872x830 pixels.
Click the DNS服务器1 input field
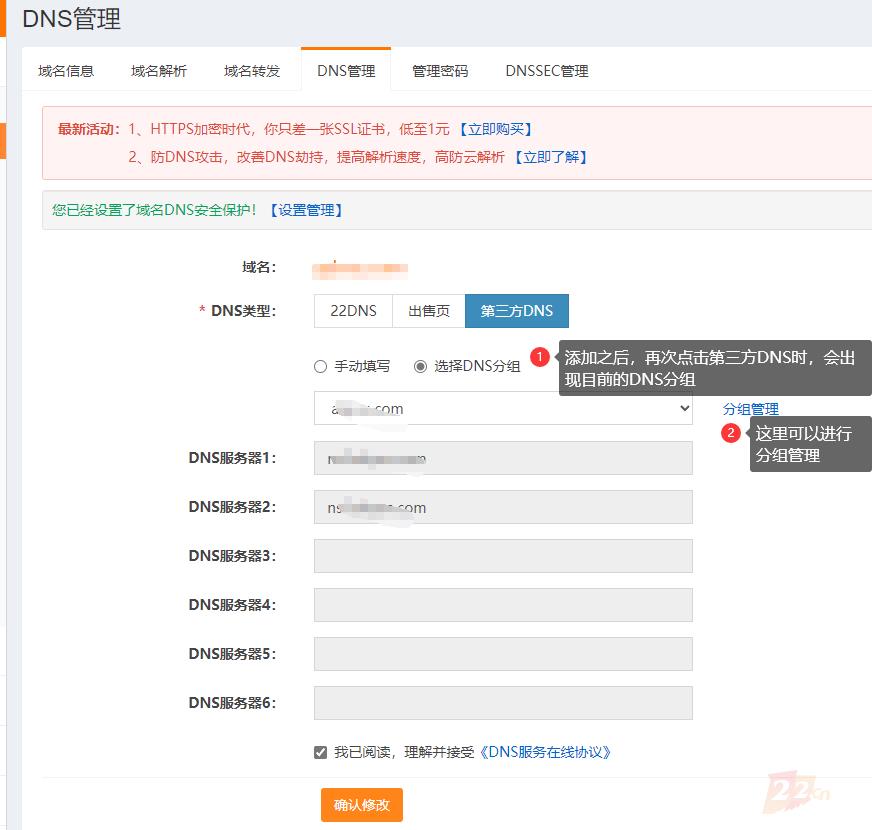(x=502, y=458)
